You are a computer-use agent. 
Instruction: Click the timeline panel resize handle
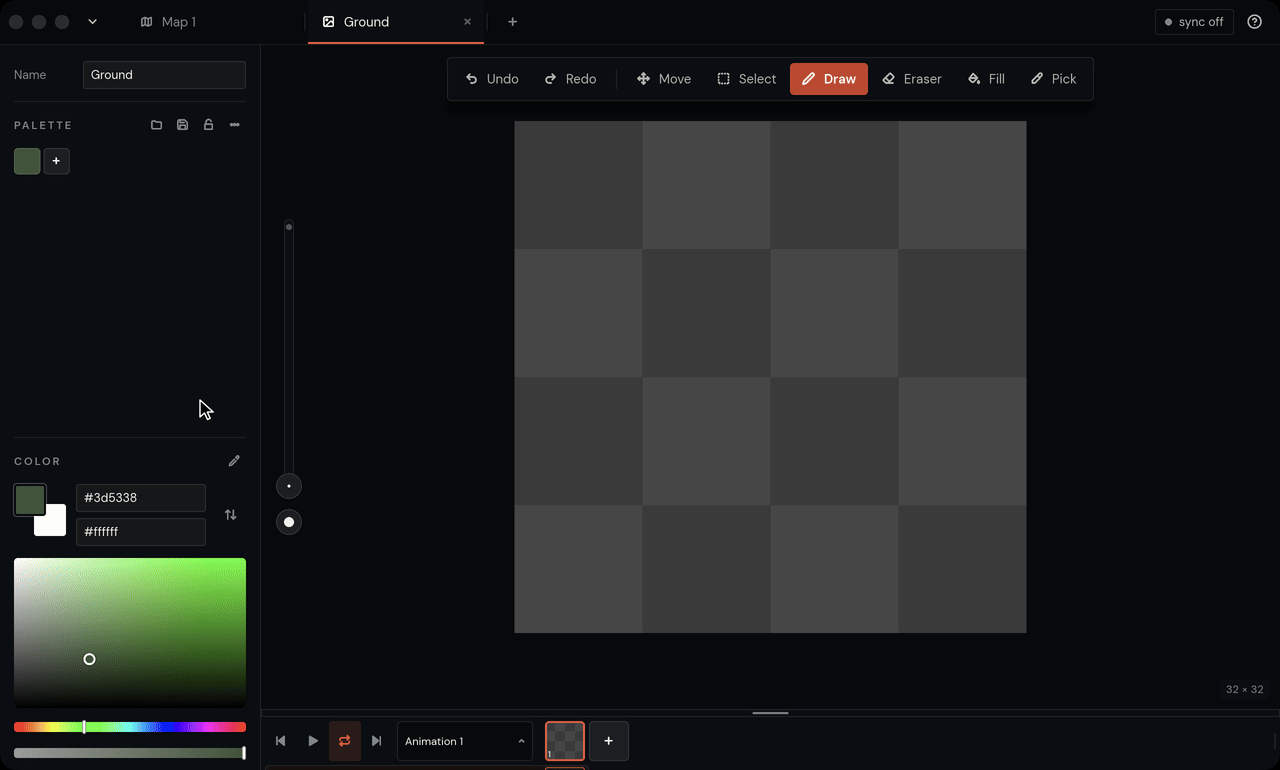(770, 713)
